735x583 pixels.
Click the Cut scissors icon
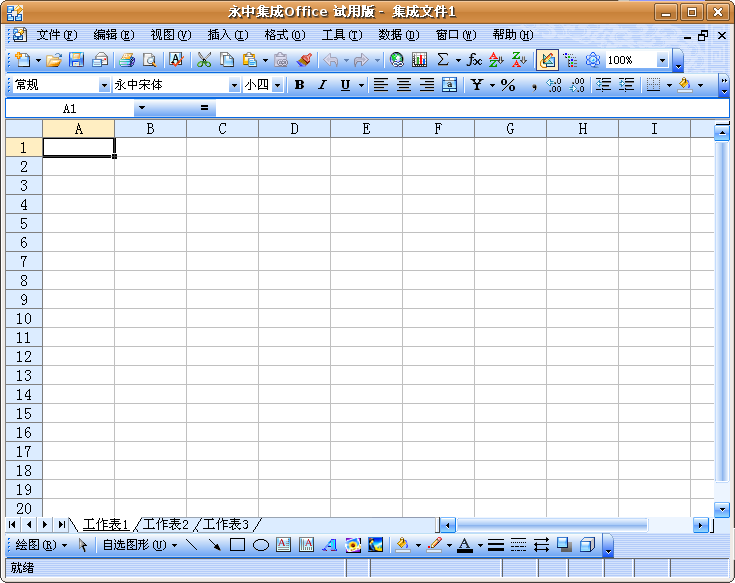pyautogui.click(x=204, y=60)
